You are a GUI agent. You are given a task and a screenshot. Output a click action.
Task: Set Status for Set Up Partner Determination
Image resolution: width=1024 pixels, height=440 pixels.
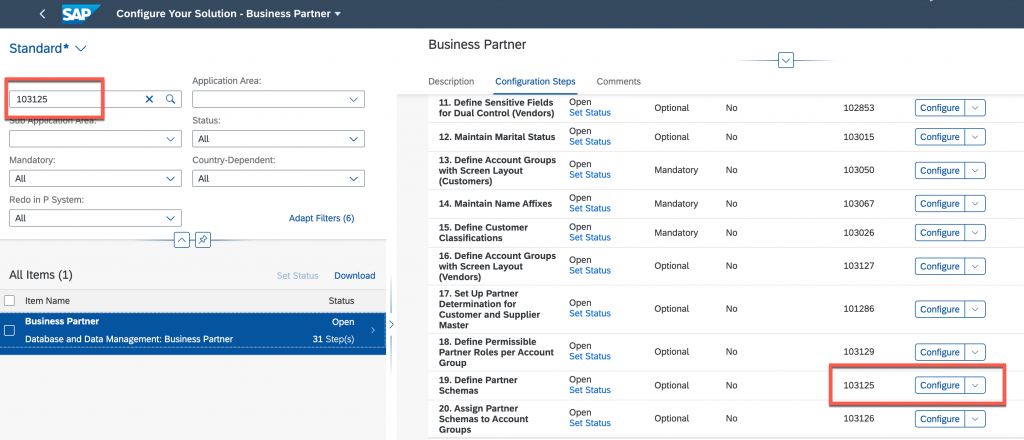coord(590,313)
